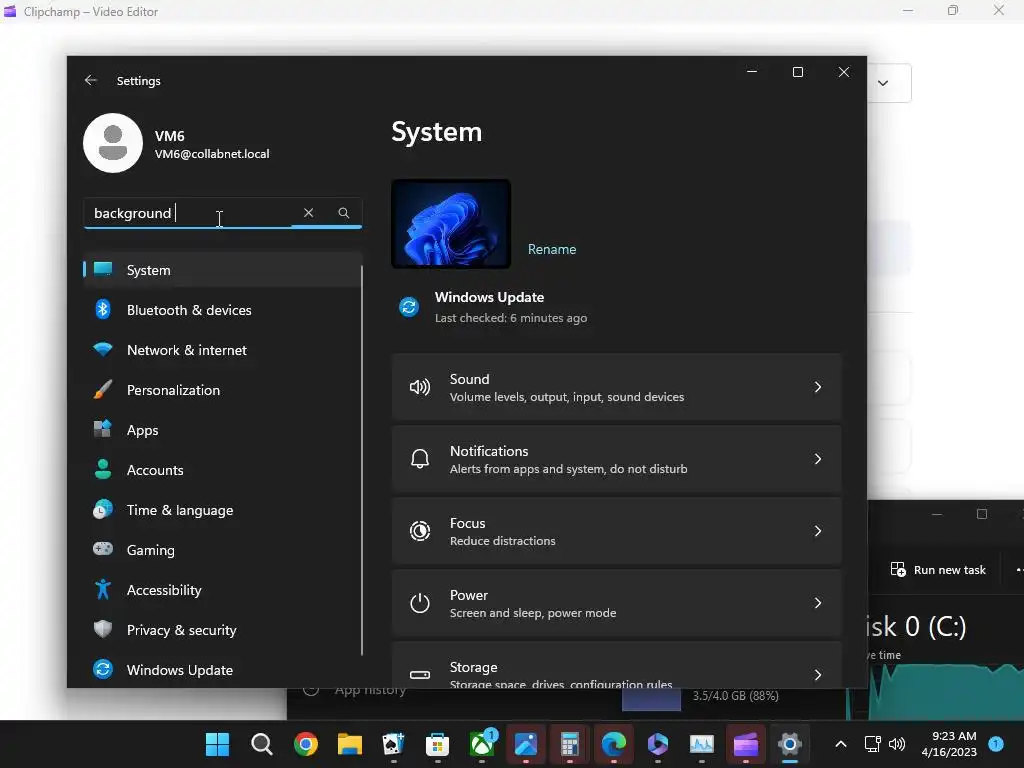Select Windows Update in sidebar

coord(222,670)
